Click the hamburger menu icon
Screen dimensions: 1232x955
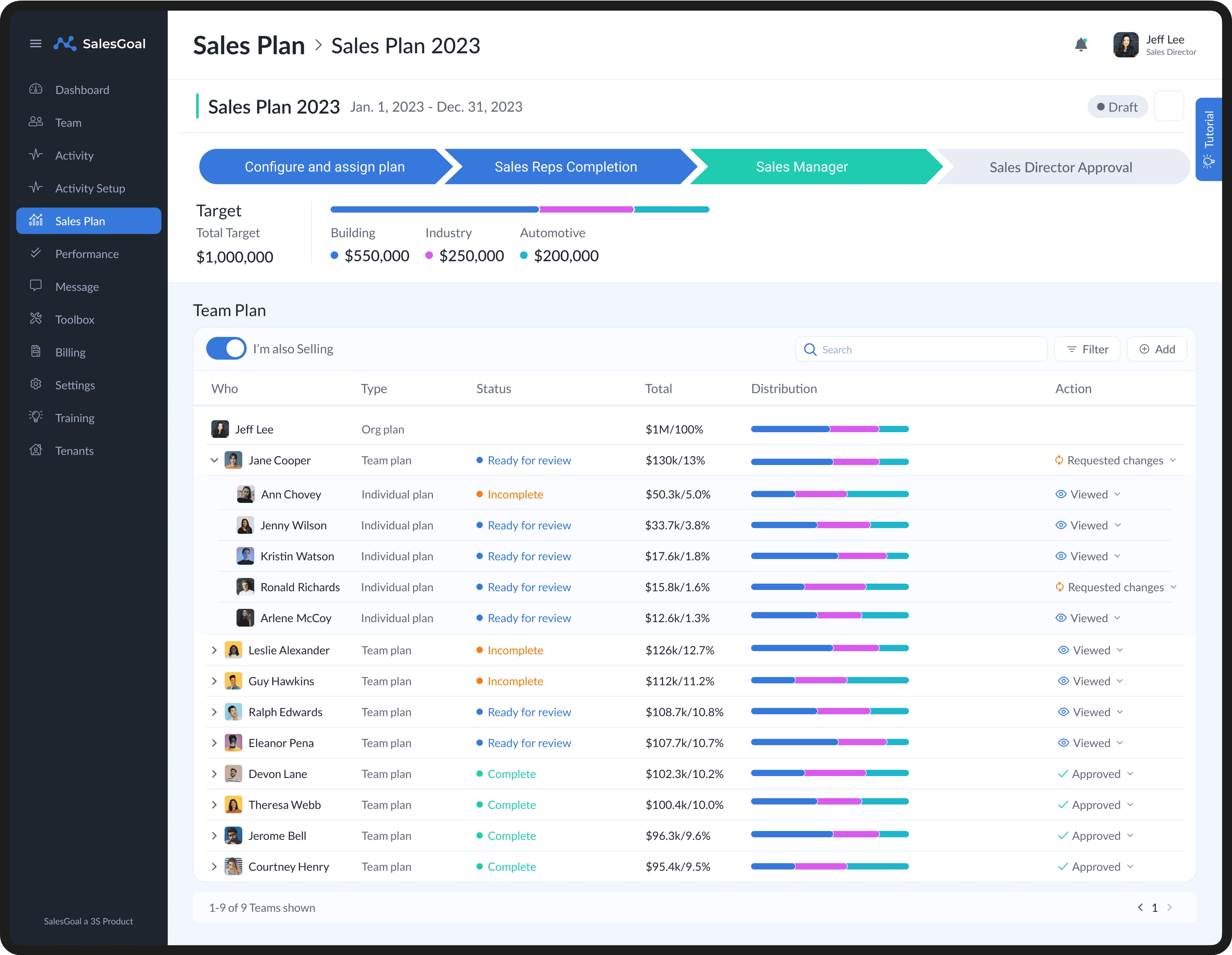36,43
